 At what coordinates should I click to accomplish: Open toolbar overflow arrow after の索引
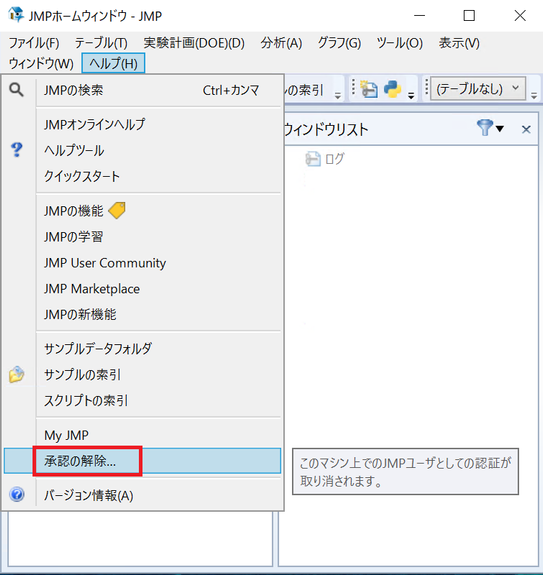338,96
